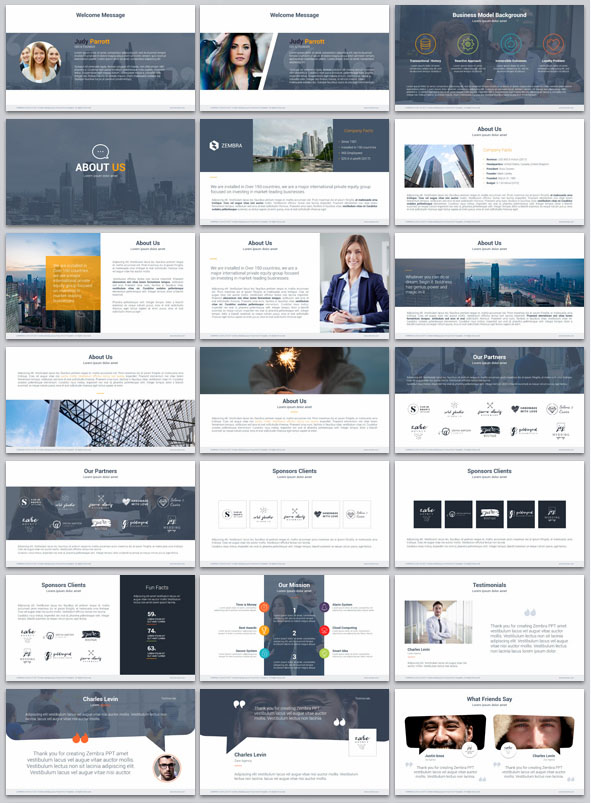Click the grey quote mark icon on Testimonials slide

click(x=530, y=612)
